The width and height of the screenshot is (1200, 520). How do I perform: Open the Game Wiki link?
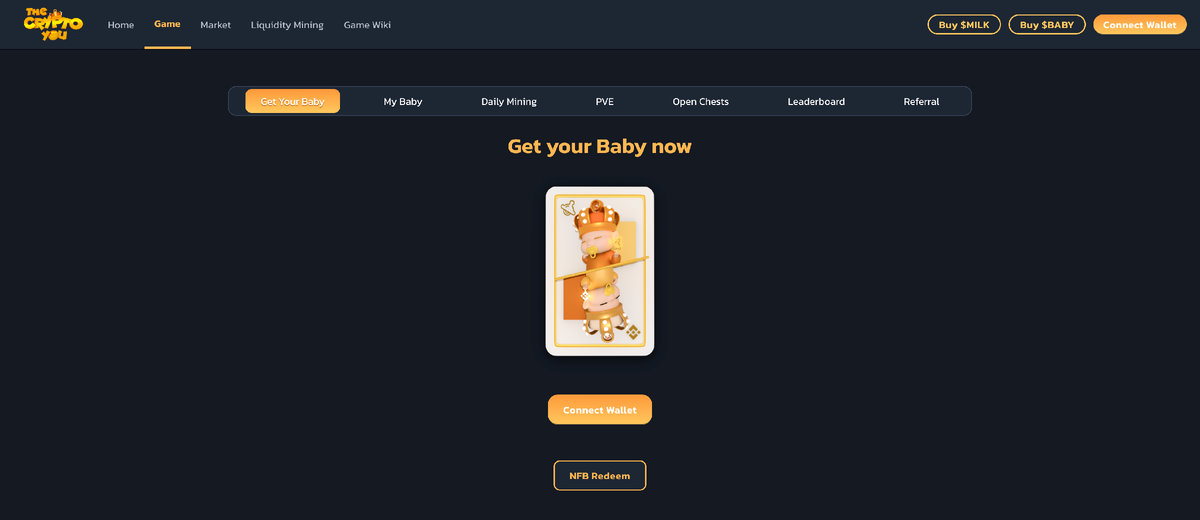click(367, 25)
